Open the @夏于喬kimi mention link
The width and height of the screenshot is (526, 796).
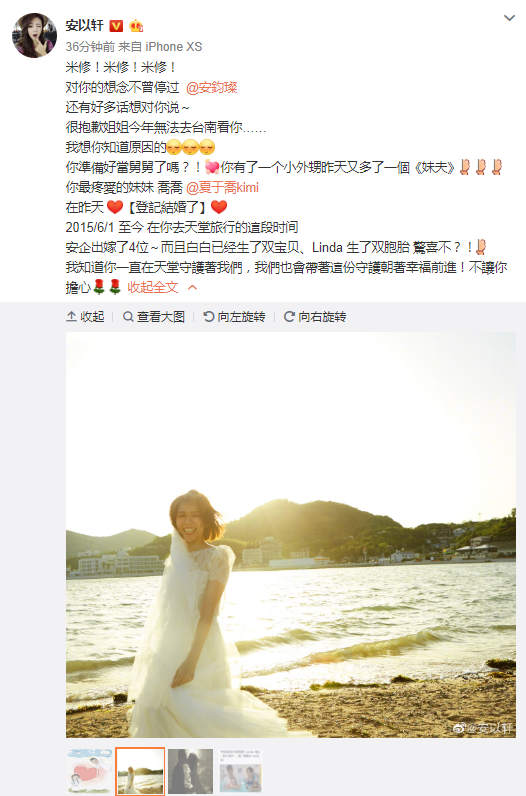point(222,187)
